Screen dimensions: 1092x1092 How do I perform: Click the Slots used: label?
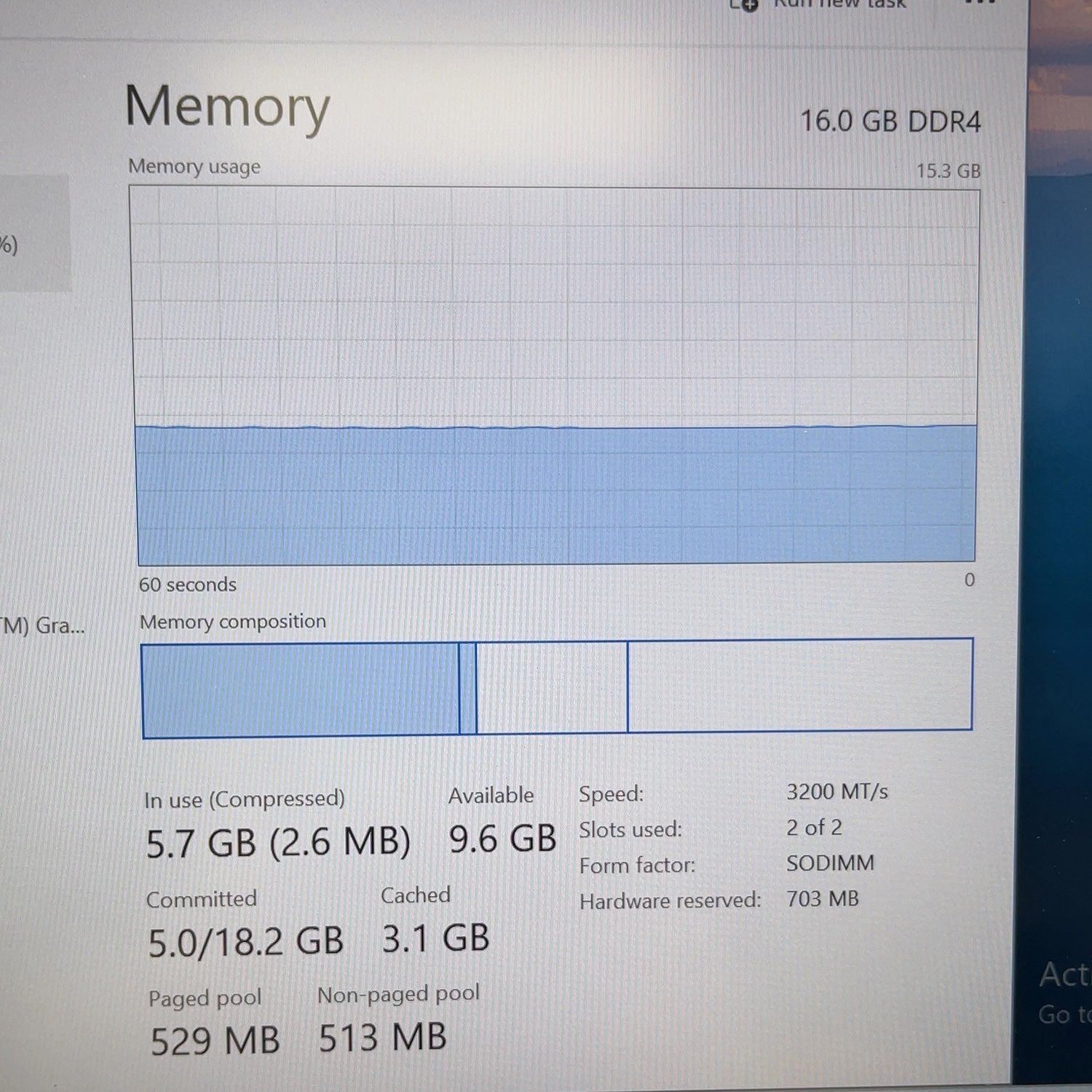(x=630, y=829)
